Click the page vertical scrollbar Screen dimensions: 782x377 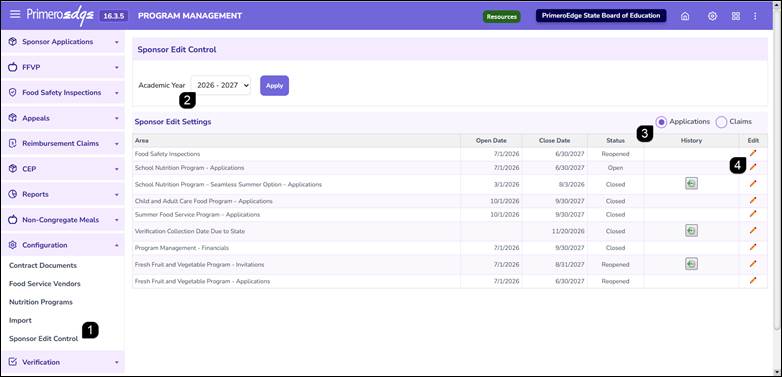coord(777,180)
